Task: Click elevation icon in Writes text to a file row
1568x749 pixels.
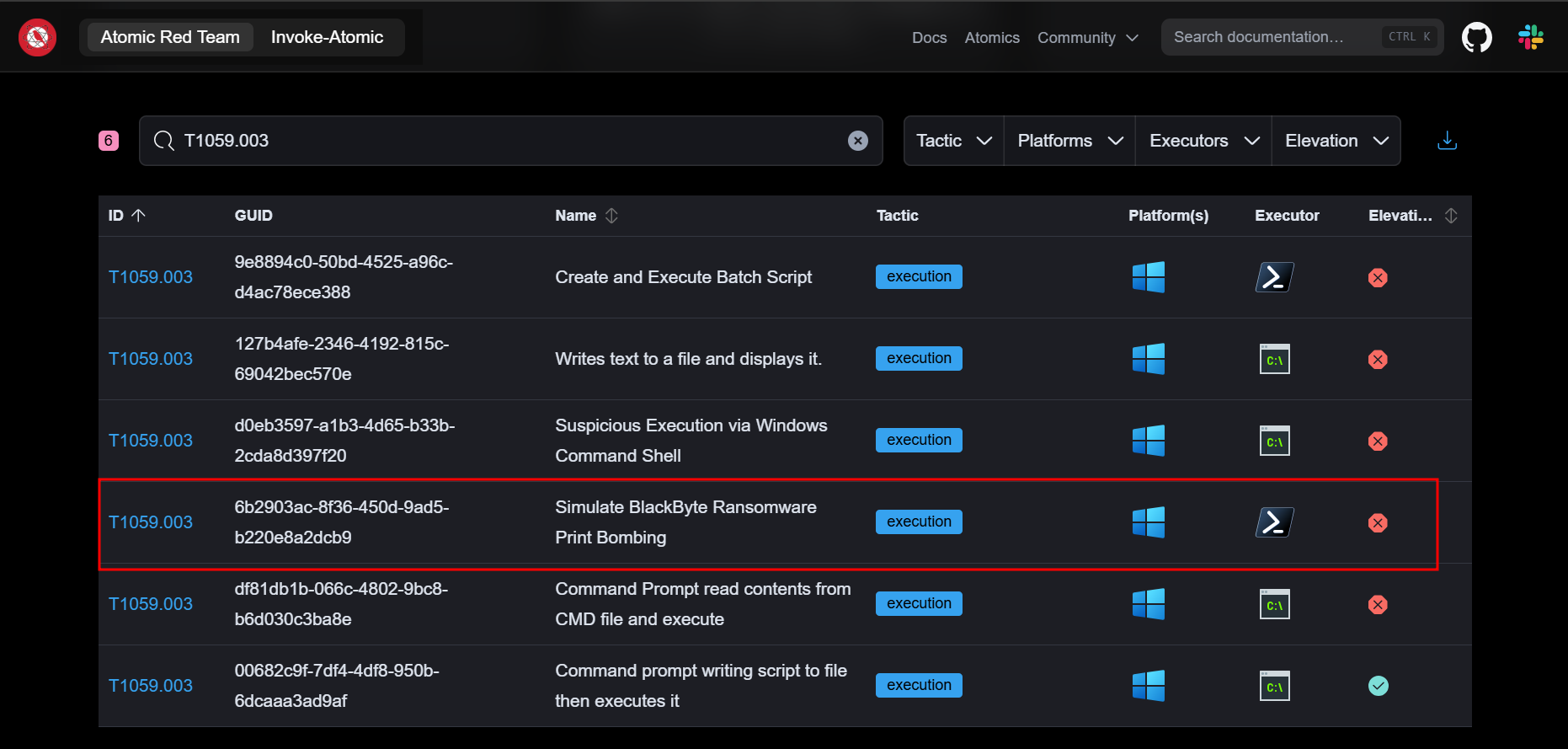Action: click(1378, 360)
